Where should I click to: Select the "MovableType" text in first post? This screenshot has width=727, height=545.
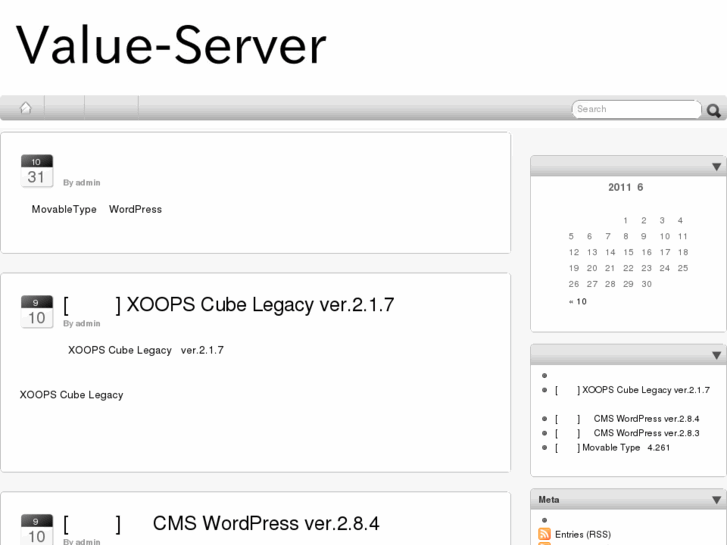[x=64, y=210]
